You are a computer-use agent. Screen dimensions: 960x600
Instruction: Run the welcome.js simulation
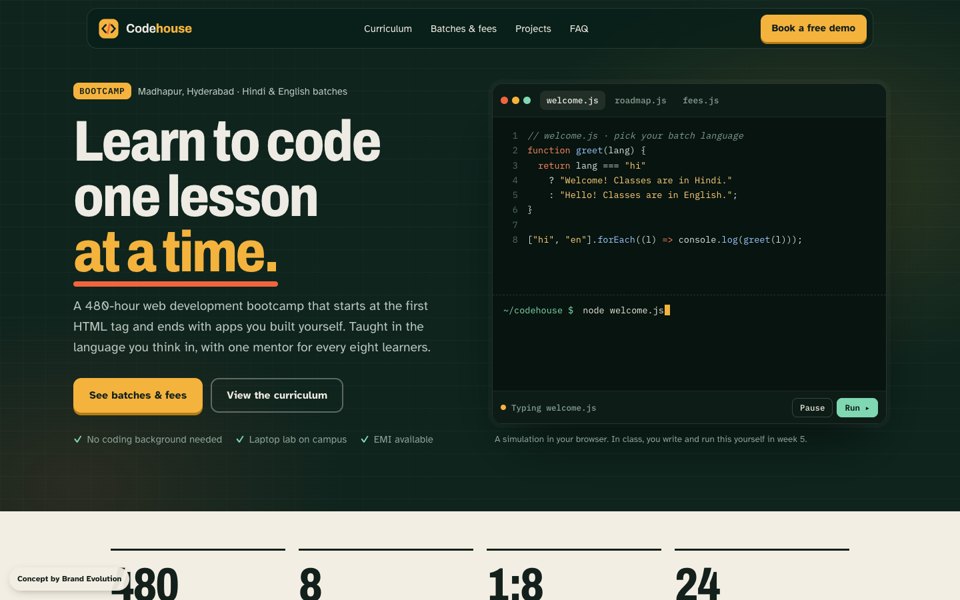coord(857,408)
